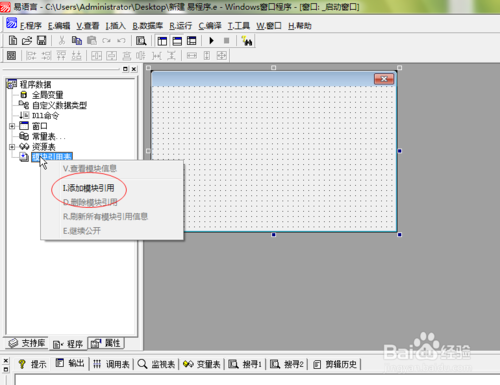Select Dll命令 in the tree
Screen dimensions: 500x385
[45, 116]
